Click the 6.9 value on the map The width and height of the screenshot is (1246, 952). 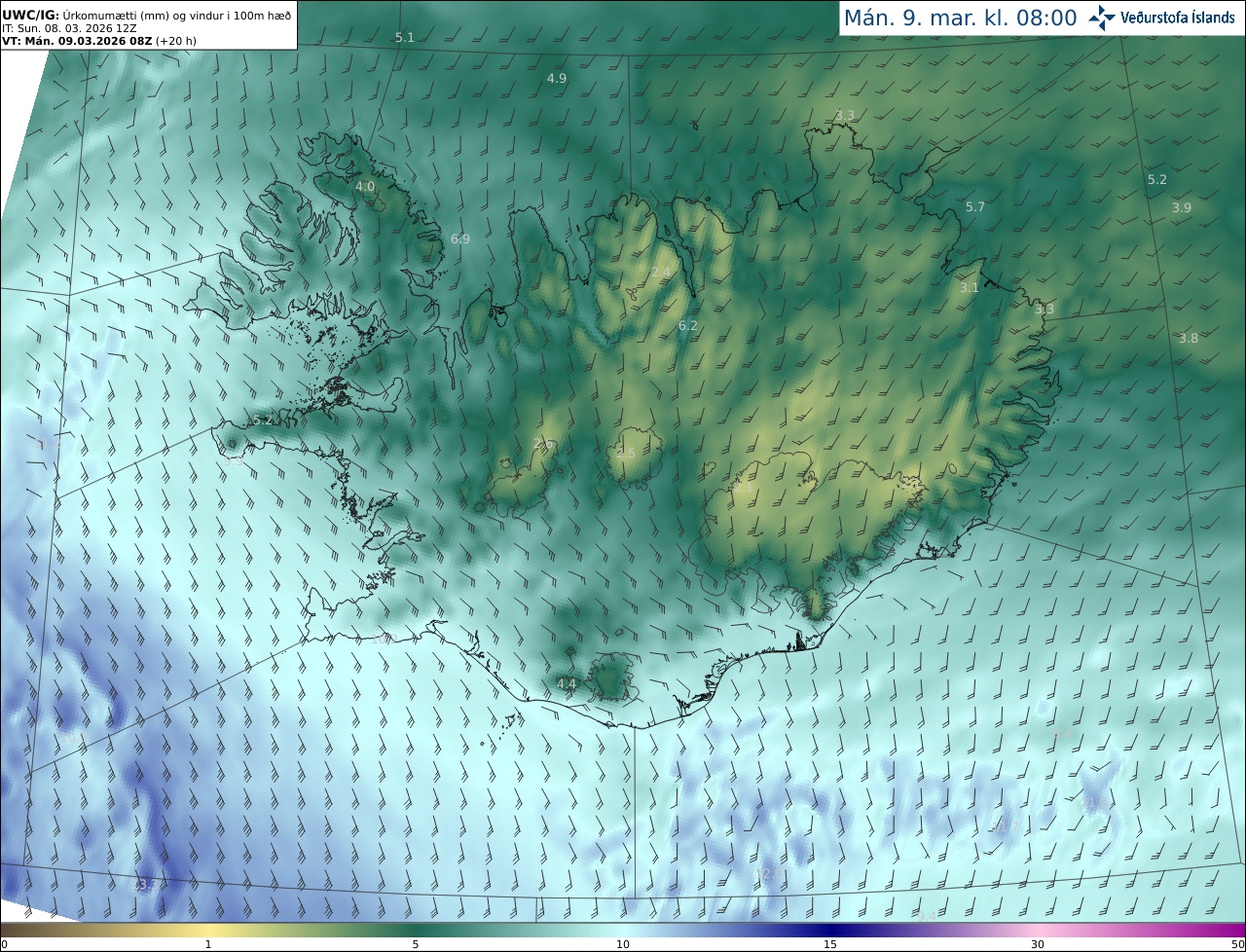click(x=460, y=238)
